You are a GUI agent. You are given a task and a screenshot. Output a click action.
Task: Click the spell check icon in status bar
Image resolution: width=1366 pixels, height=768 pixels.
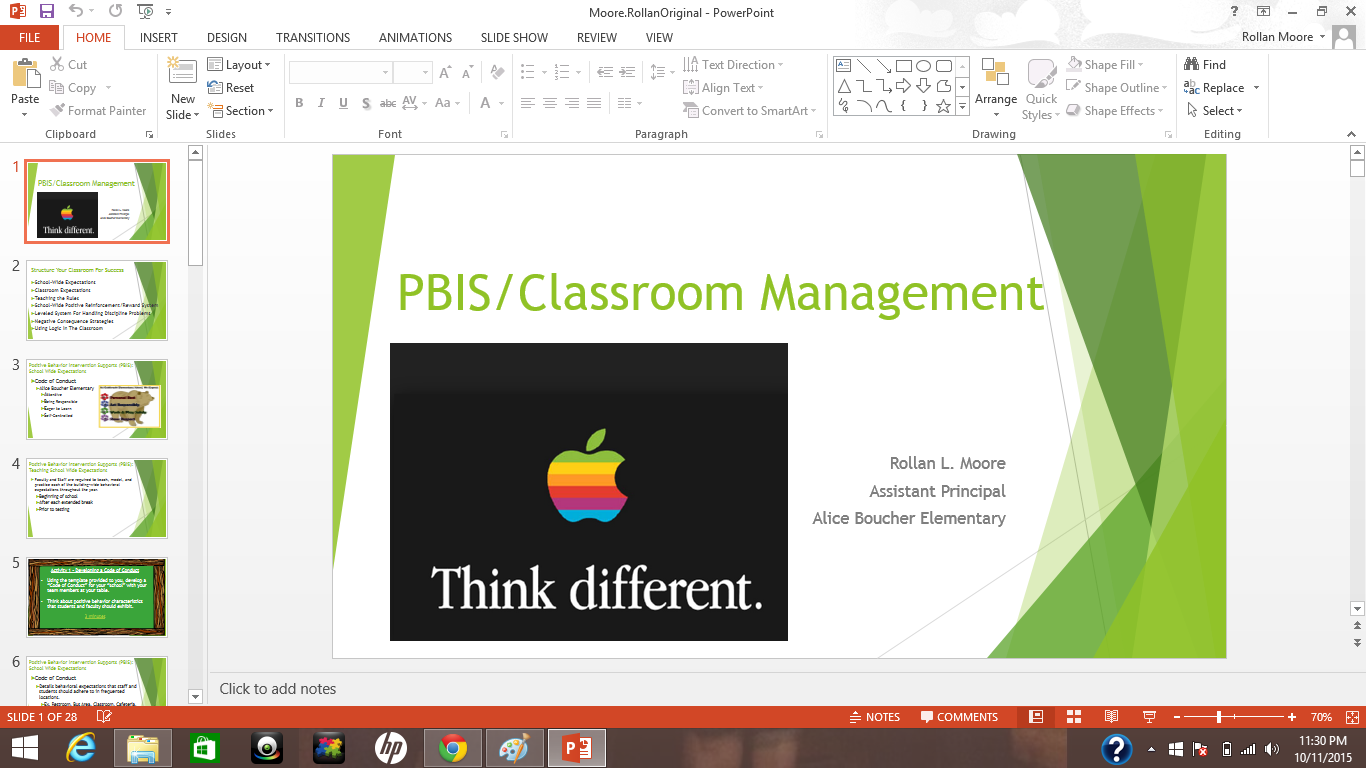click(x=104, y=717)
